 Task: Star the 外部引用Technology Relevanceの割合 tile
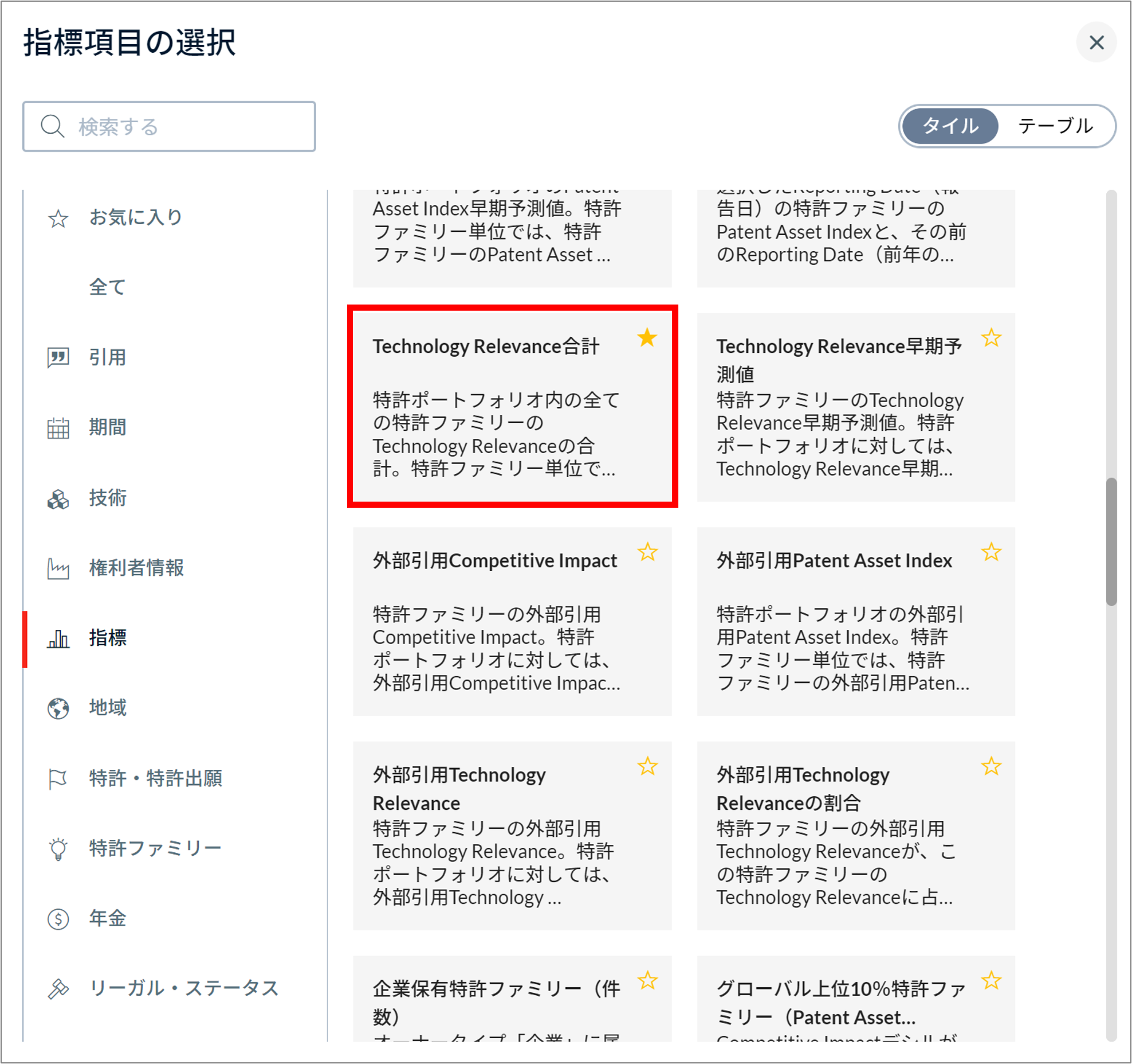click(991, 766)
